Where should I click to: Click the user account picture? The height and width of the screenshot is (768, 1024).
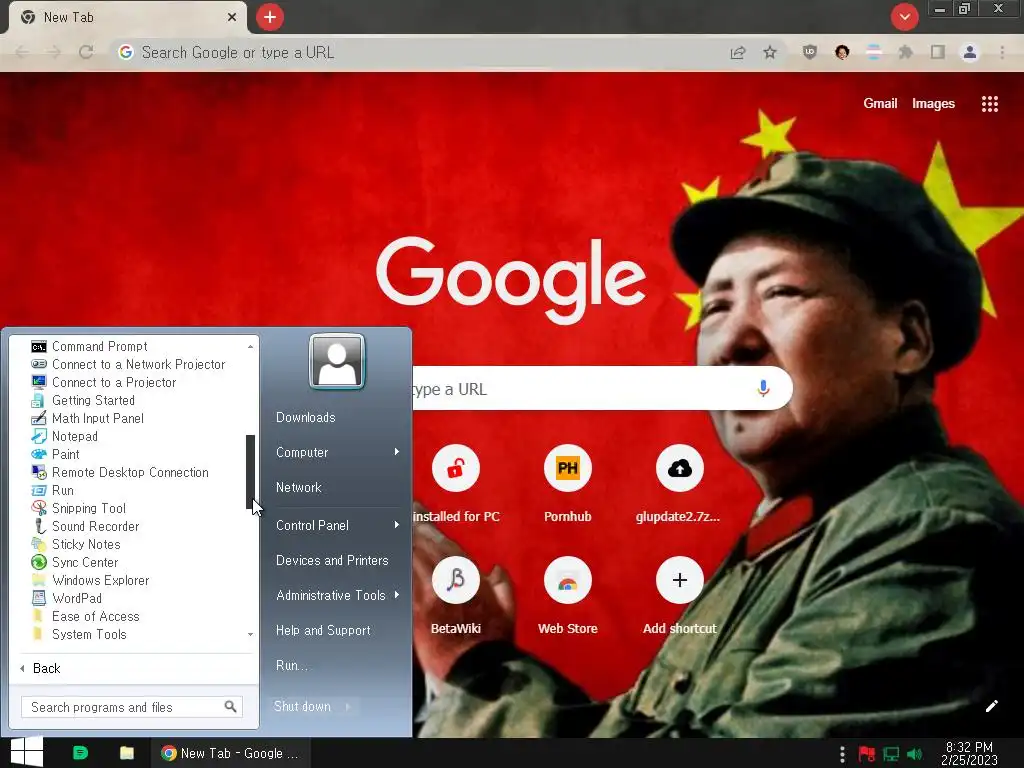pyautogui.click(x=337, y=361)
